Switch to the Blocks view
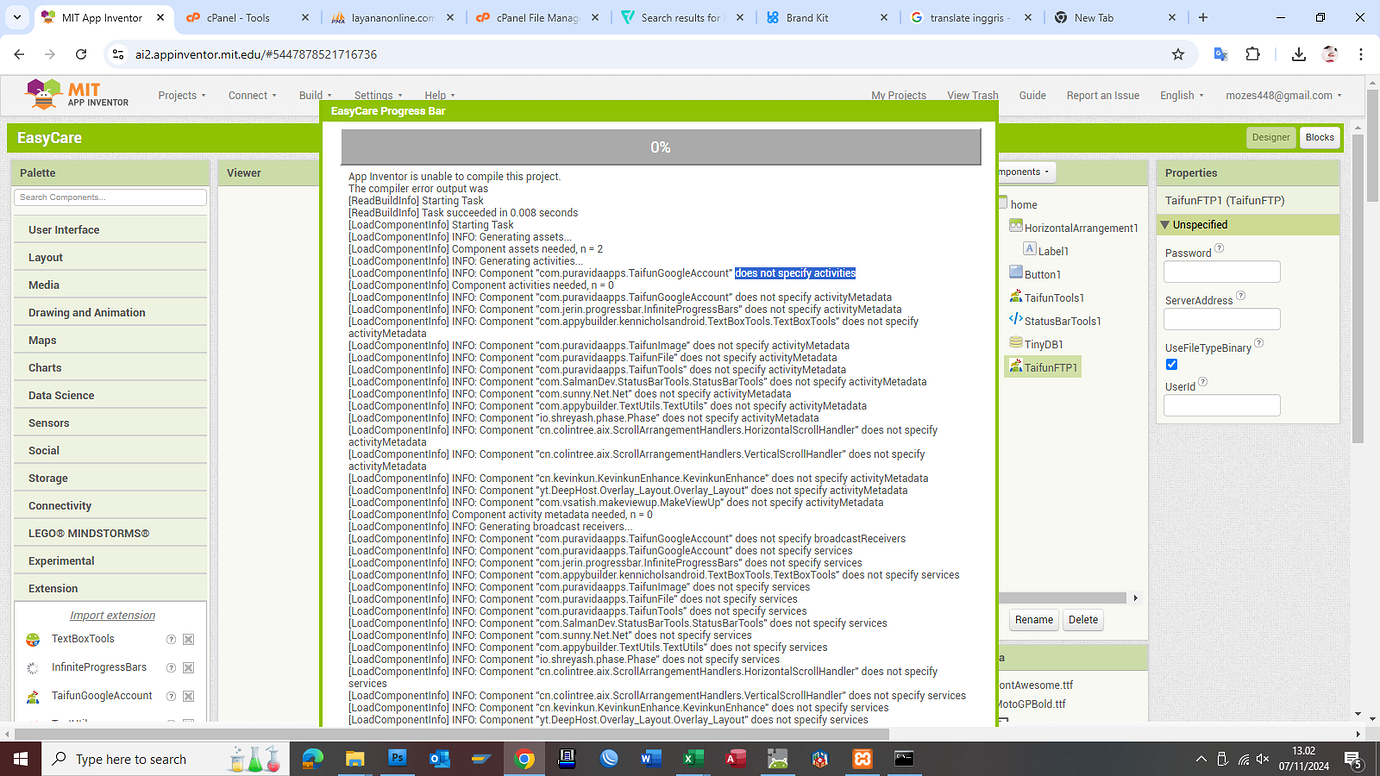The width and height of the screenshot is (1380, 776). (1320, 137)
